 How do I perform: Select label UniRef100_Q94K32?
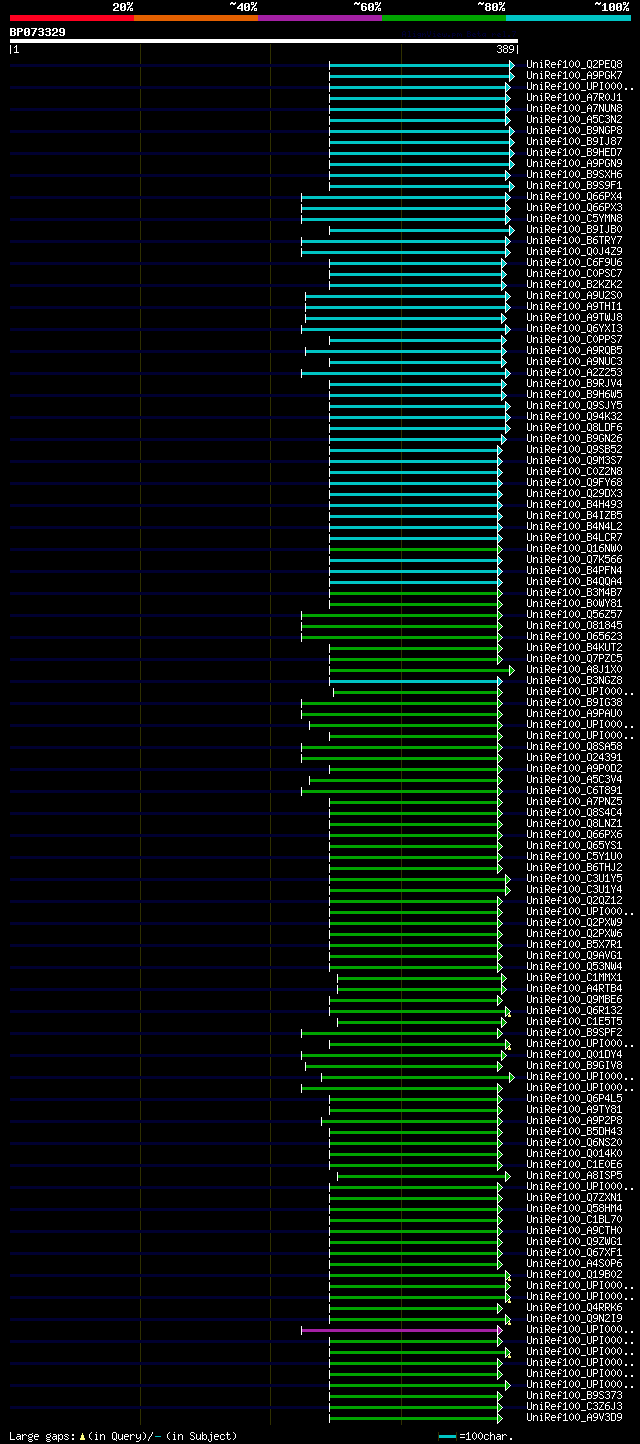(x=574, y=416)
